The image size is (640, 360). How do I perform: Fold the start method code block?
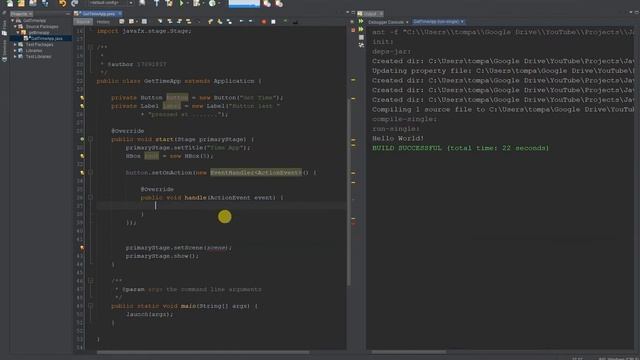click(91, 139)
